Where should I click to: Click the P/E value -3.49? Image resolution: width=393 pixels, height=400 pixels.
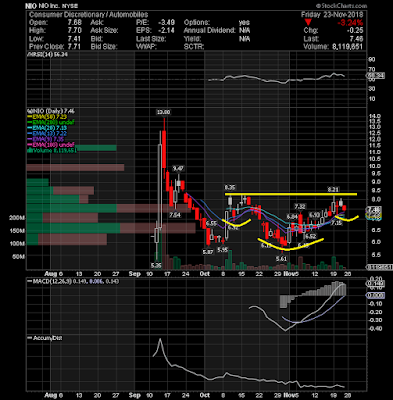(x=167, y=22)
